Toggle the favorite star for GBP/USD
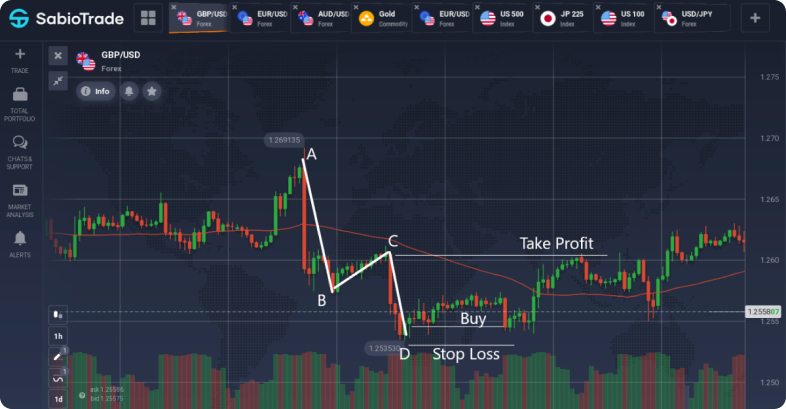This screenshot has width=786, height=409. click(x=152, y=91)
